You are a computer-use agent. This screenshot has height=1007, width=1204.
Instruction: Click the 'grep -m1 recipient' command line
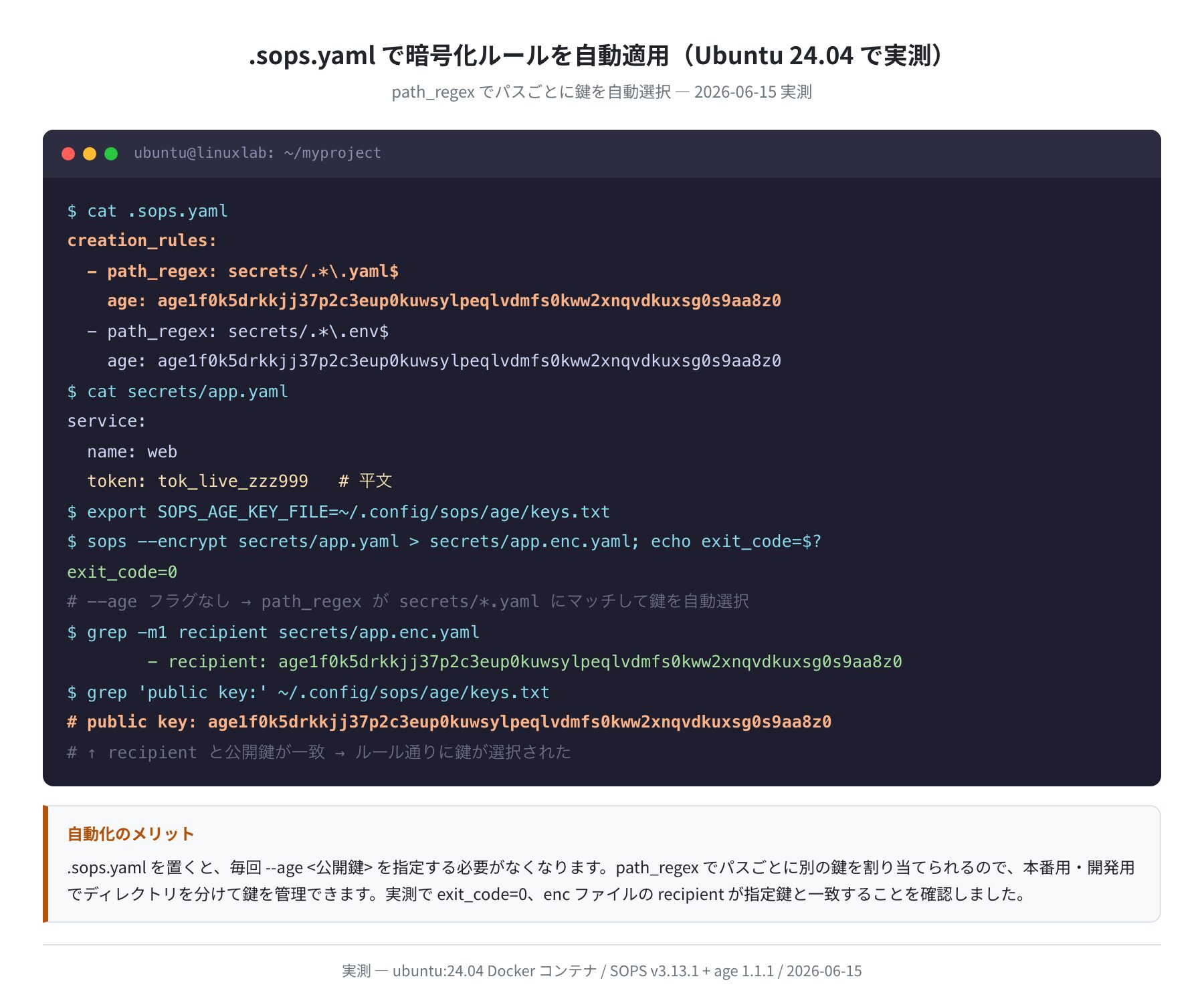tap(273, 633)
